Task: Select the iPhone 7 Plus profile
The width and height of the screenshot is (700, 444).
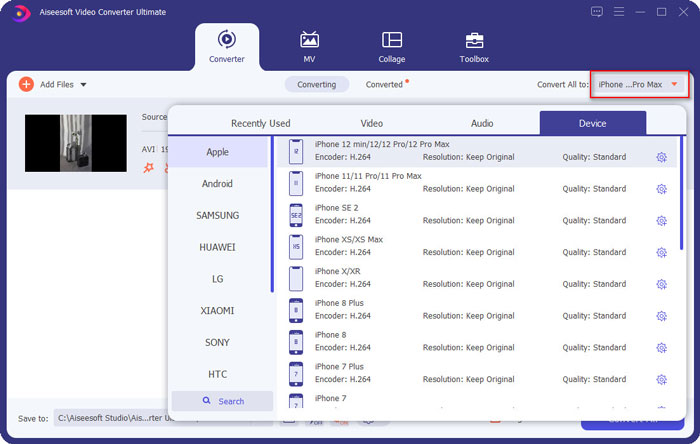Action: 477,373
